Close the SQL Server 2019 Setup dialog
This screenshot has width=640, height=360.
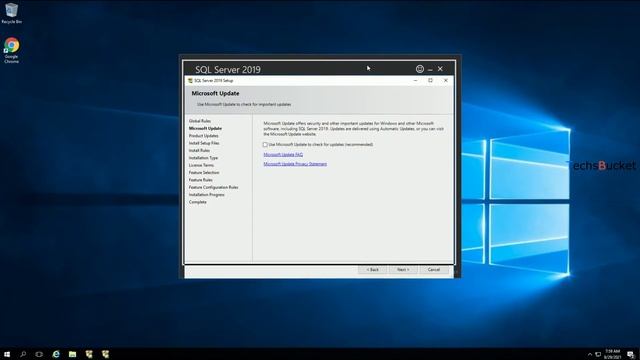pyautogui.click(x=446, y=80)
